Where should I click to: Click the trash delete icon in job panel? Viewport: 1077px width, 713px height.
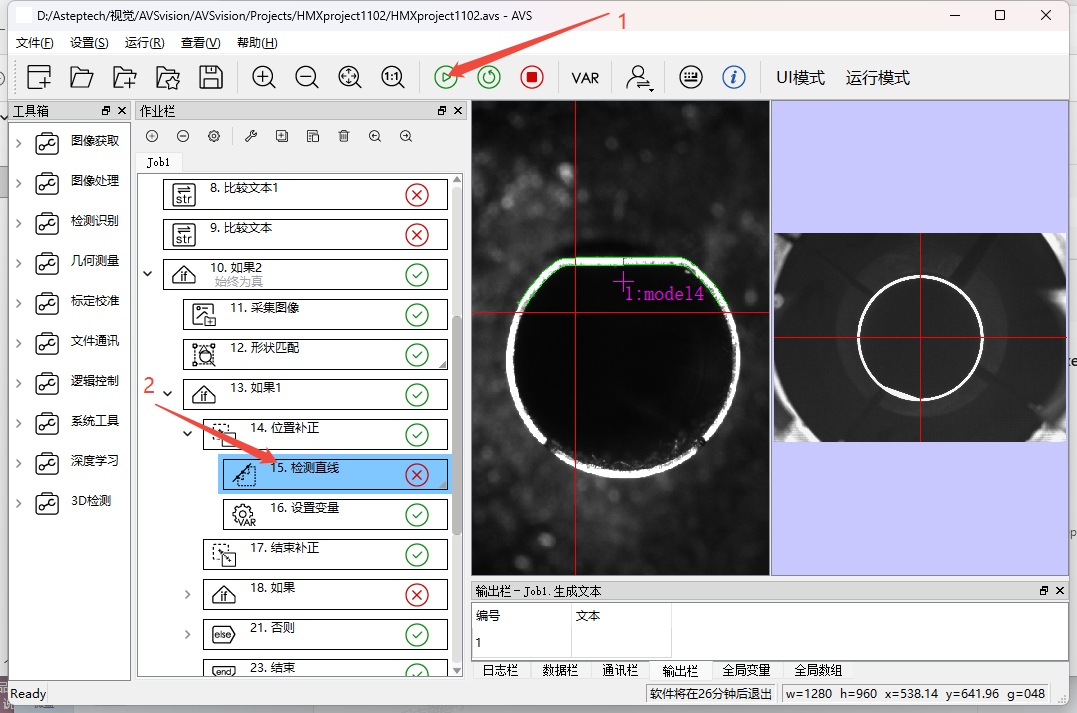pos(344,136)
